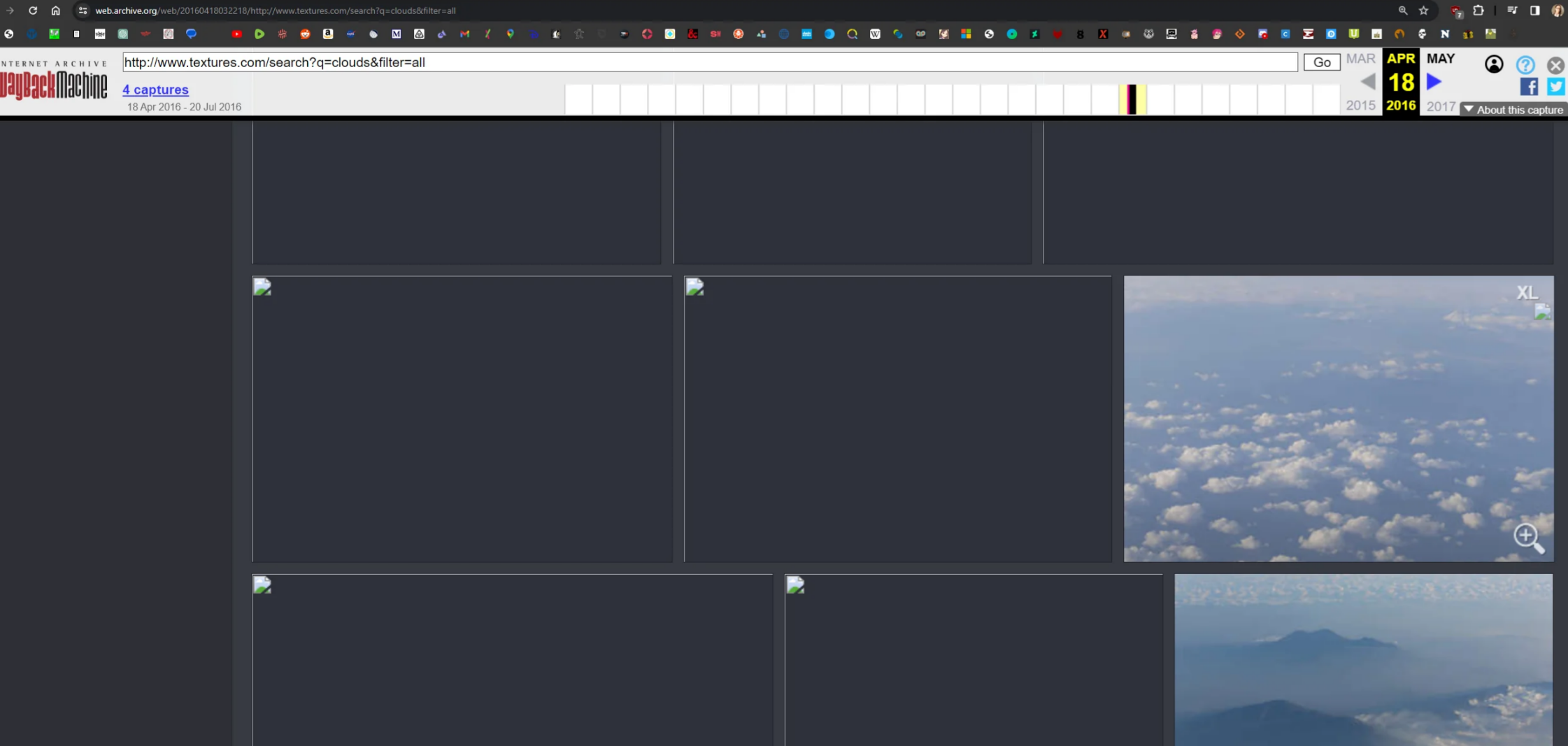Screen dimensions: 1568x746
Task: Click the Wayback Machine logo
Action: click(54, 80)
